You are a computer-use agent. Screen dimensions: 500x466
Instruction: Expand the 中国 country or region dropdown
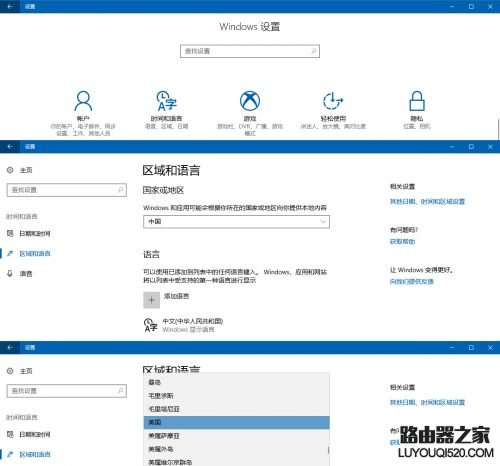236,222
